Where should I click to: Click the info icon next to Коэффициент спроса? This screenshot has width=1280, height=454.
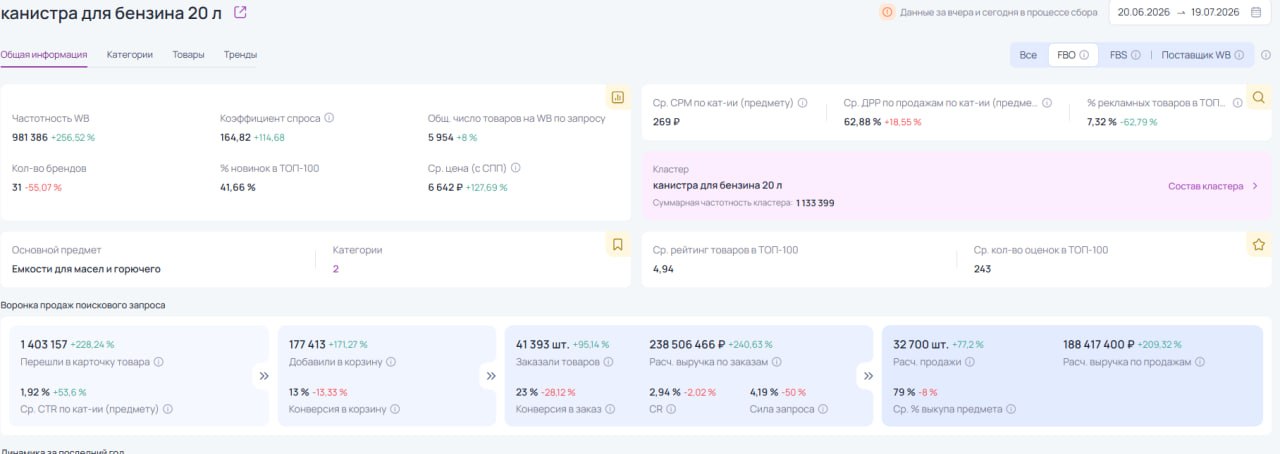329,118
